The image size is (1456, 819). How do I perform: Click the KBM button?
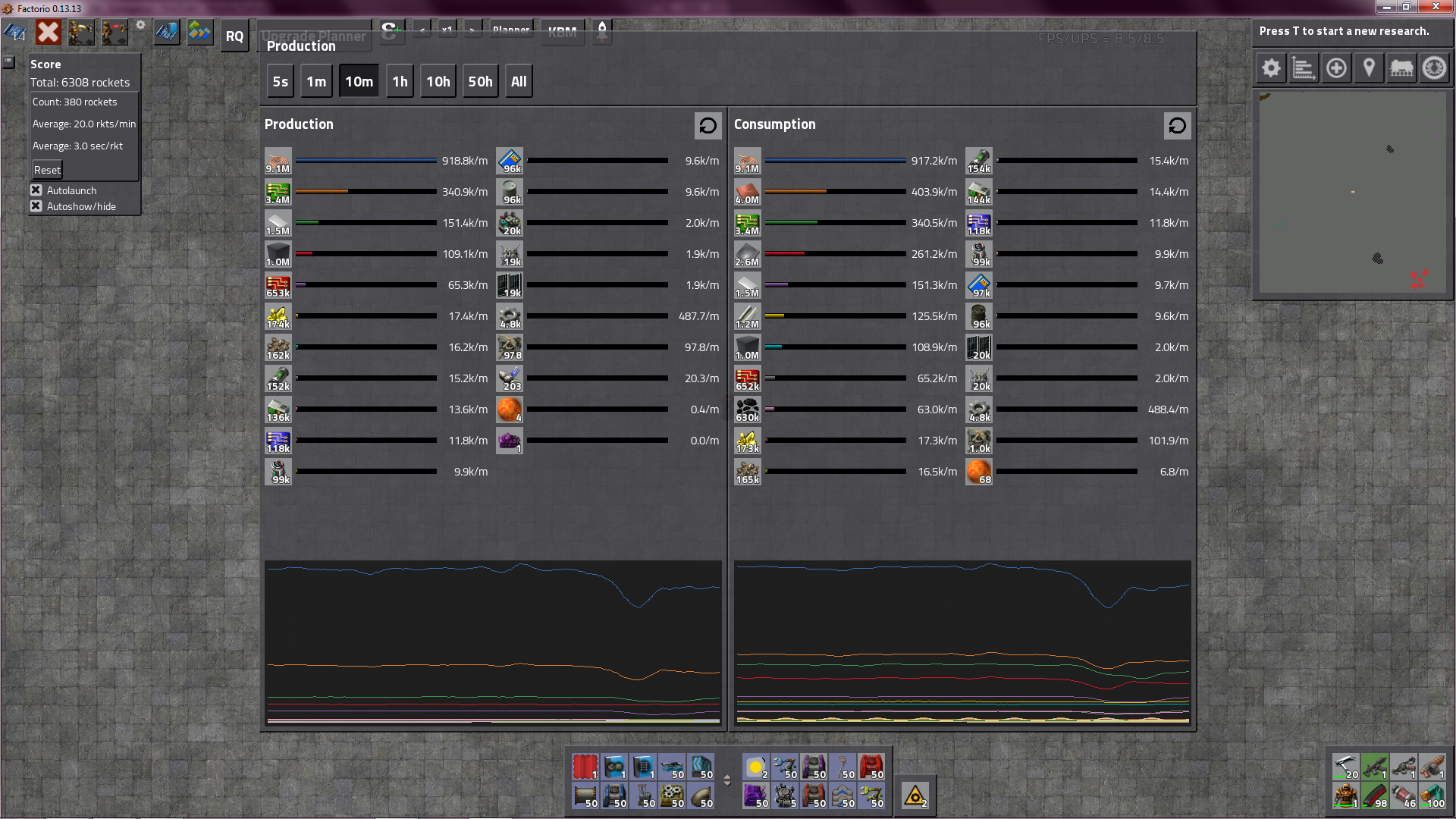[562, 32]
